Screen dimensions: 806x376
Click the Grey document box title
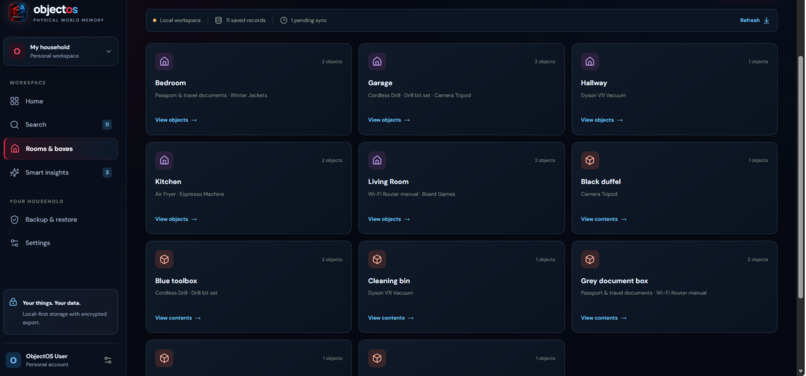click(614, 281)
